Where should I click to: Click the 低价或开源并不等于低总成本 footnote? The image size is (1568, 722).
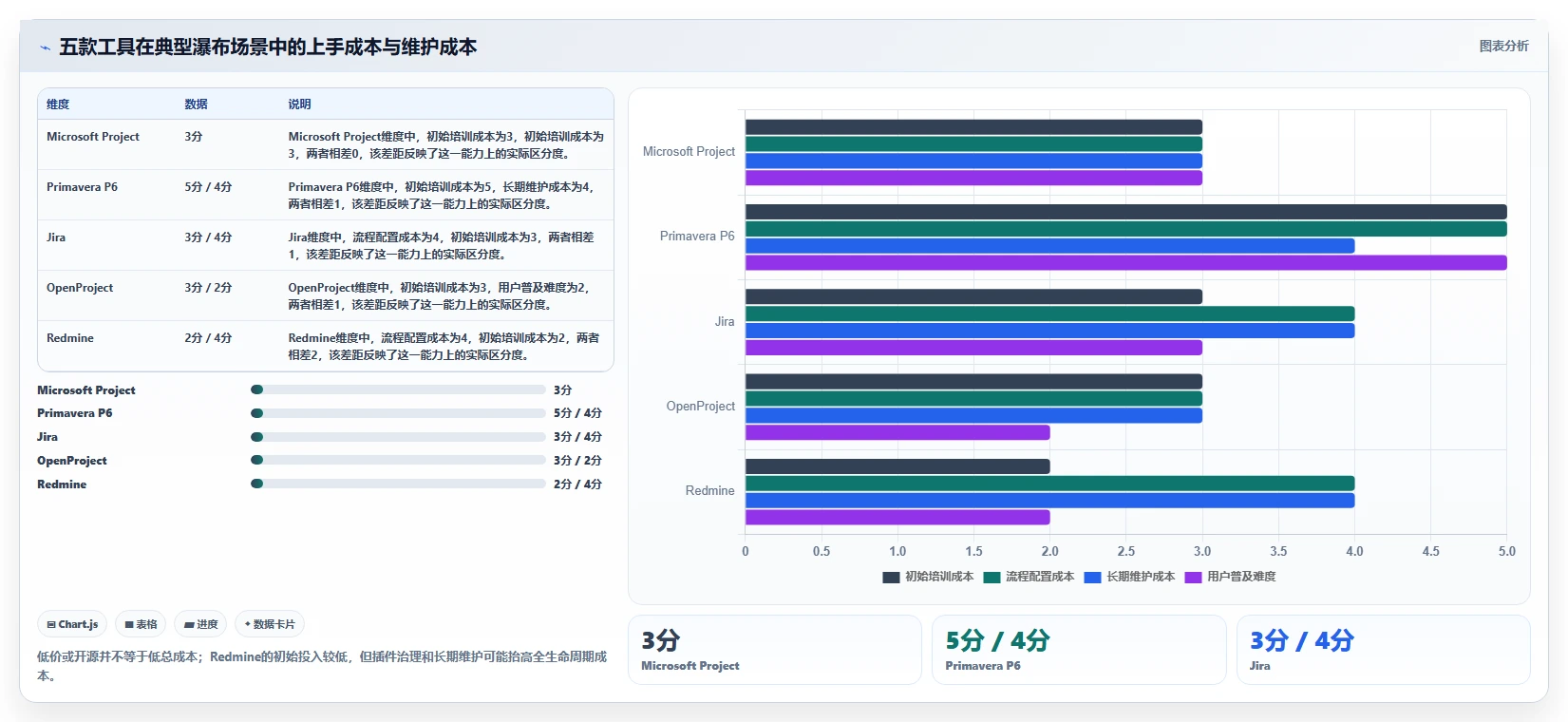(x=322, y=666)
